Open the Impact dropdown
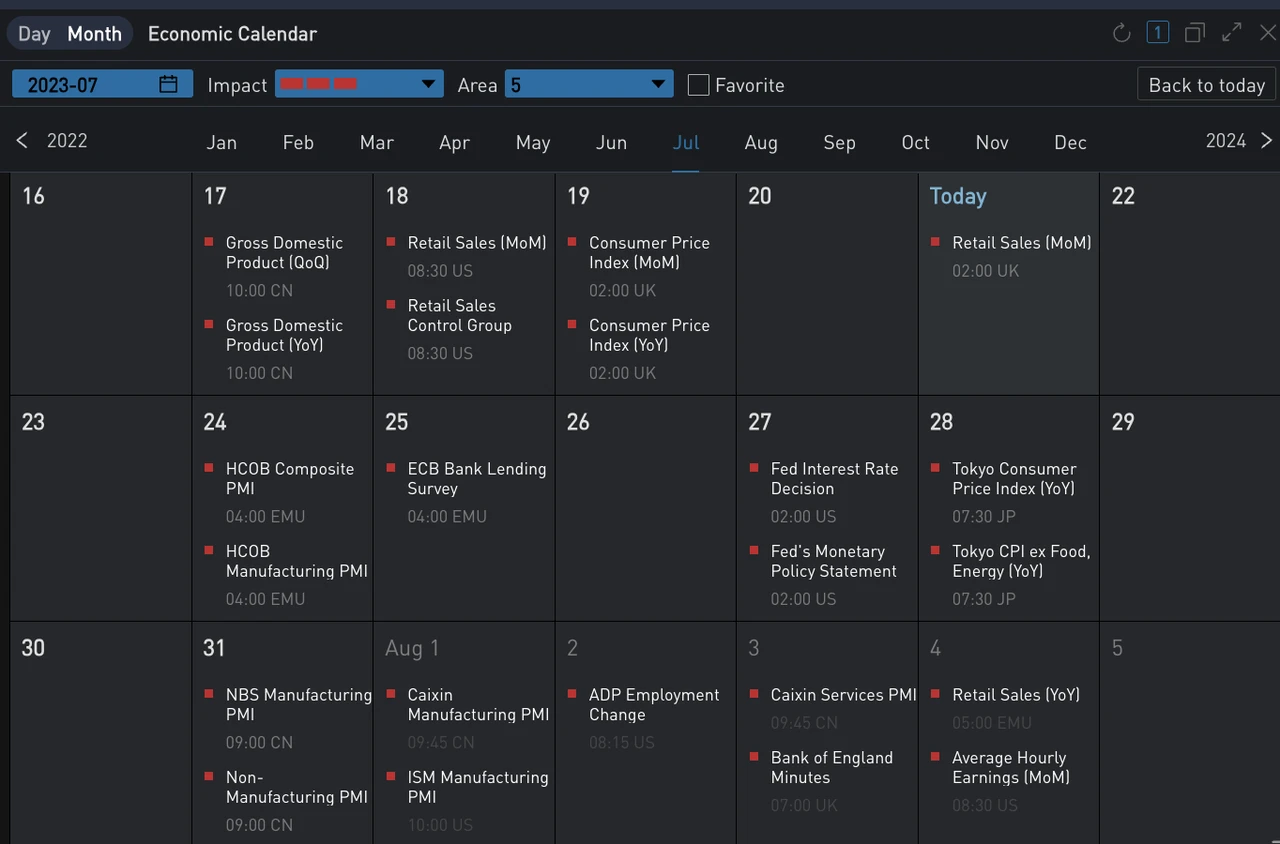This screenshot has height=844, width=1280. [x=359, y=84]
